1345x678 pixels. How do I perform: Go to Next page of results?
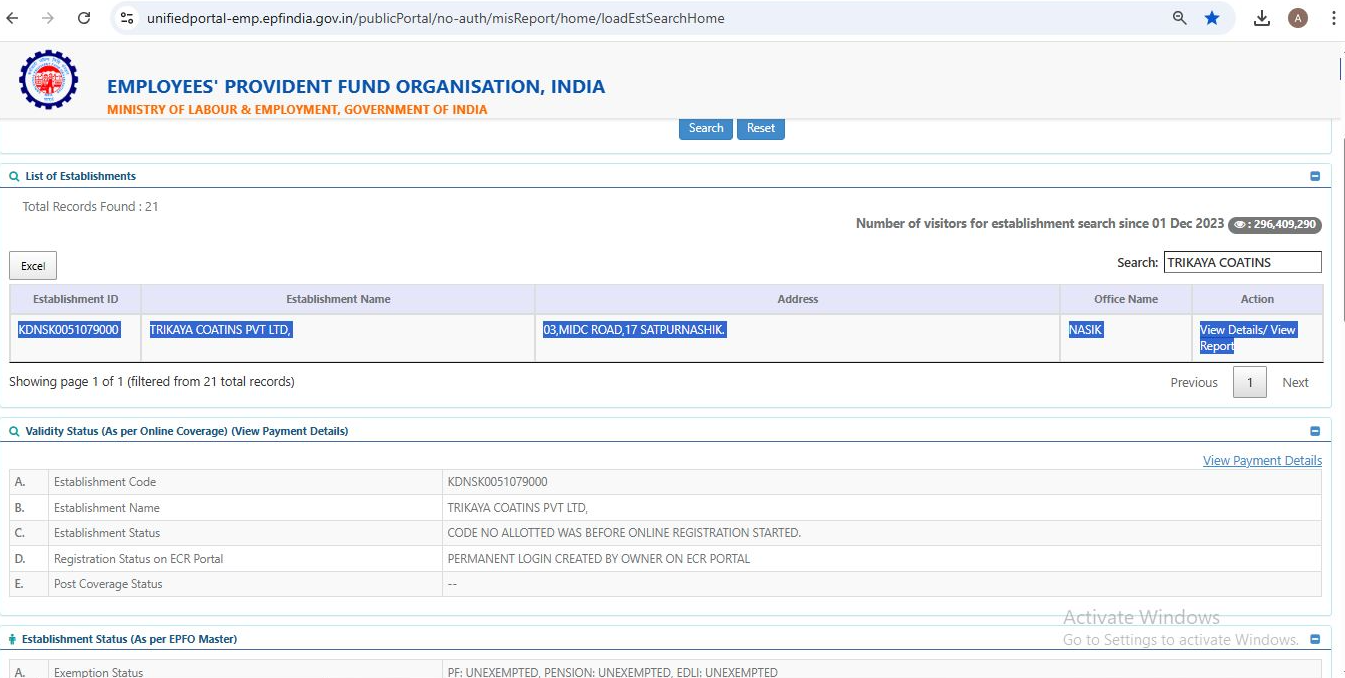[x=1295, y=382]
